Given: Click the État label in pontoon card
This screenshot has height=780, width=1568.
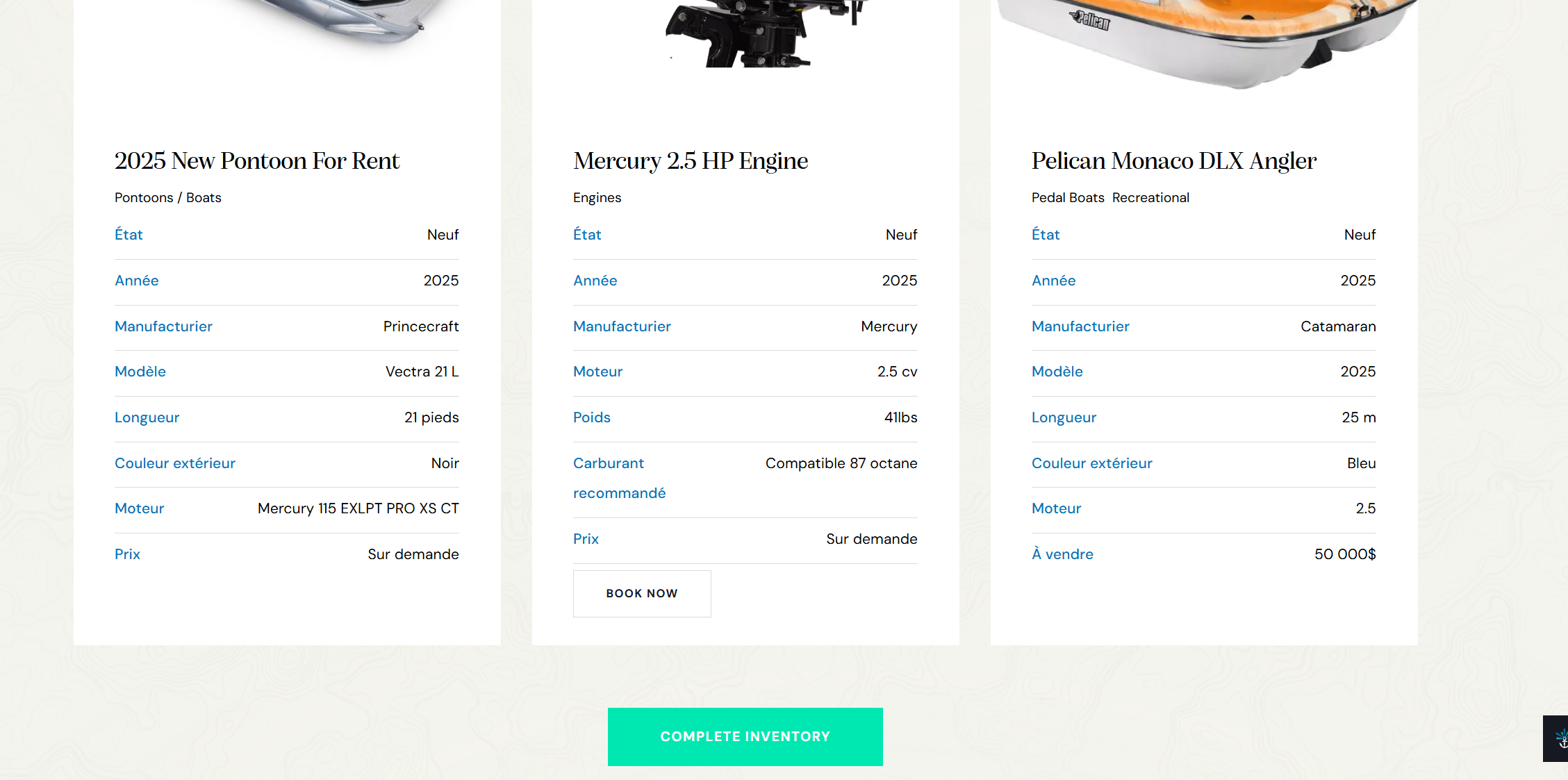Looking at the screenshot, I should [129, 235].
